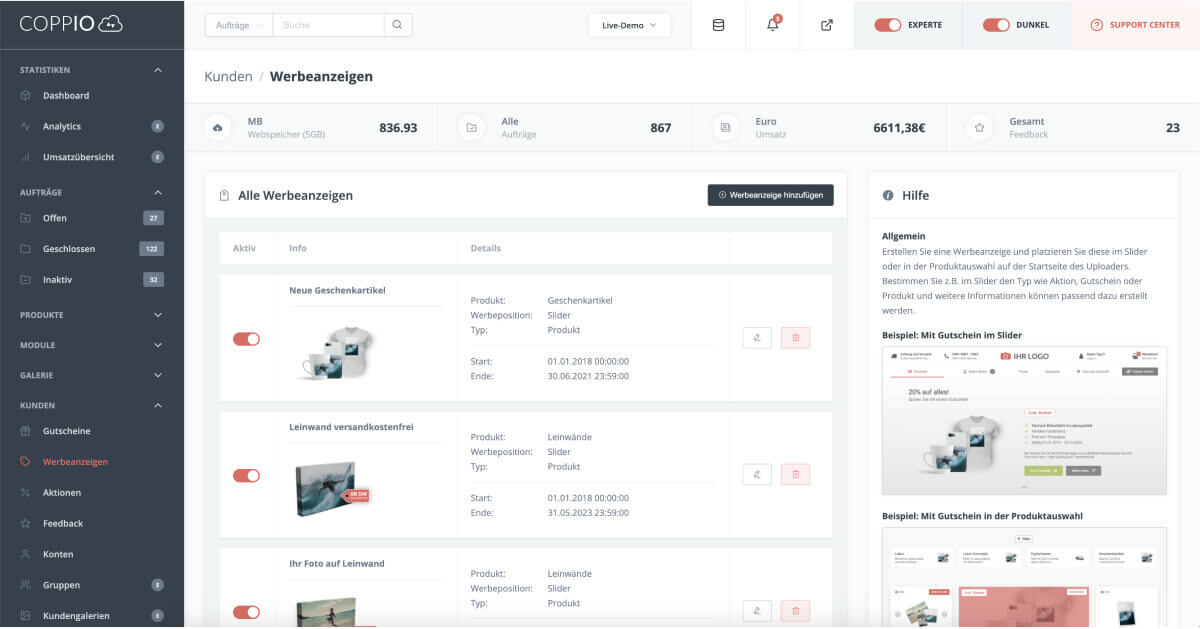Open Dashboard in the sidebar
This screenshot has width=1200, height=629.
pyautogui.click(x=66, y=96)
